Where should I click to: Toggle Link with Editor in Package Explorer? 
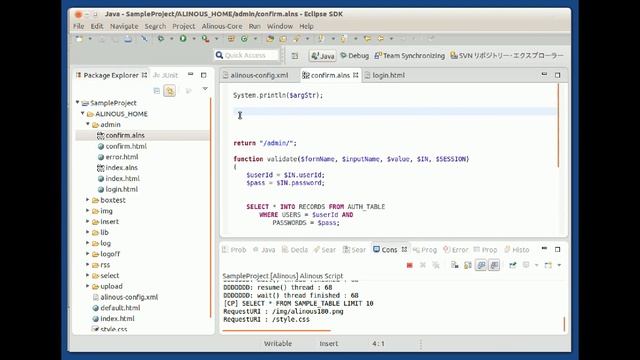coord(170,91)
